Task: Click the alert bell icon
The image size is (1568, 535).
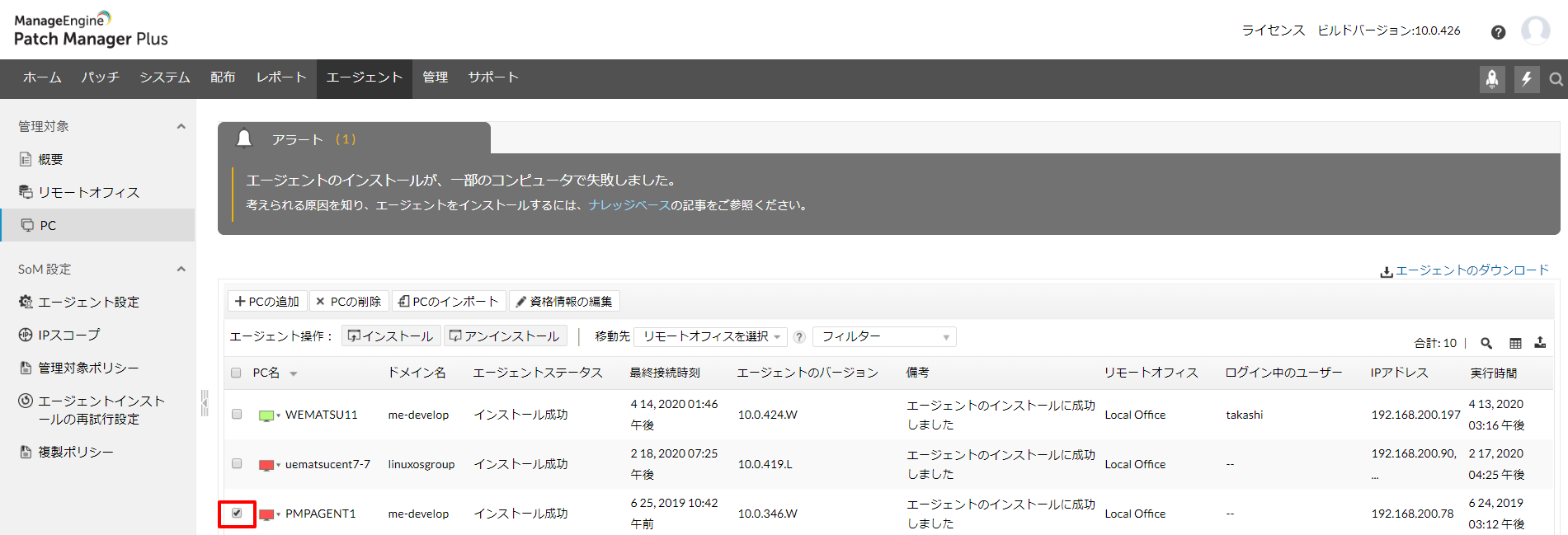Action: 244,138
